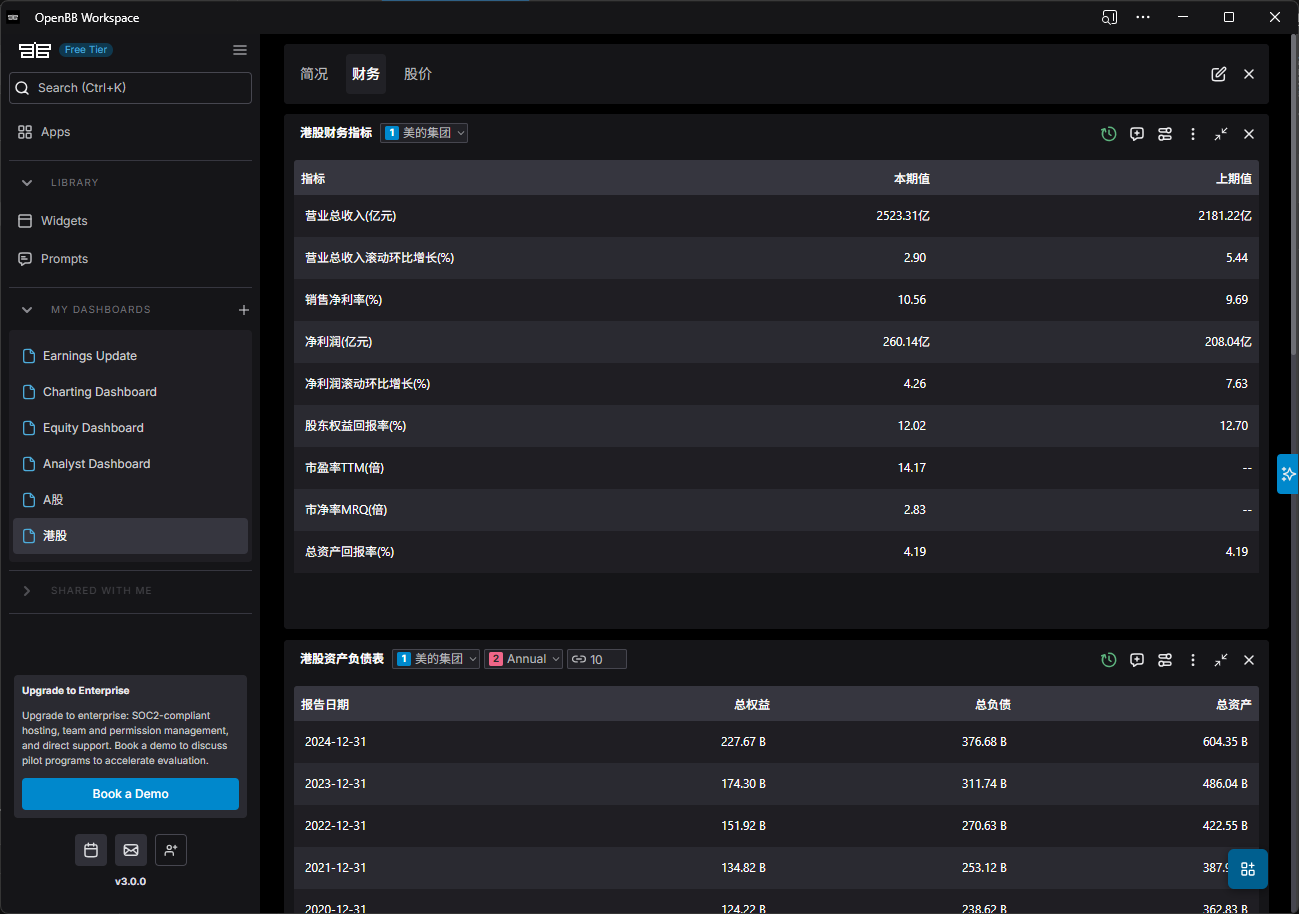
Task: Click the 总资产 column header
Action: click(x=1234, y=704)
